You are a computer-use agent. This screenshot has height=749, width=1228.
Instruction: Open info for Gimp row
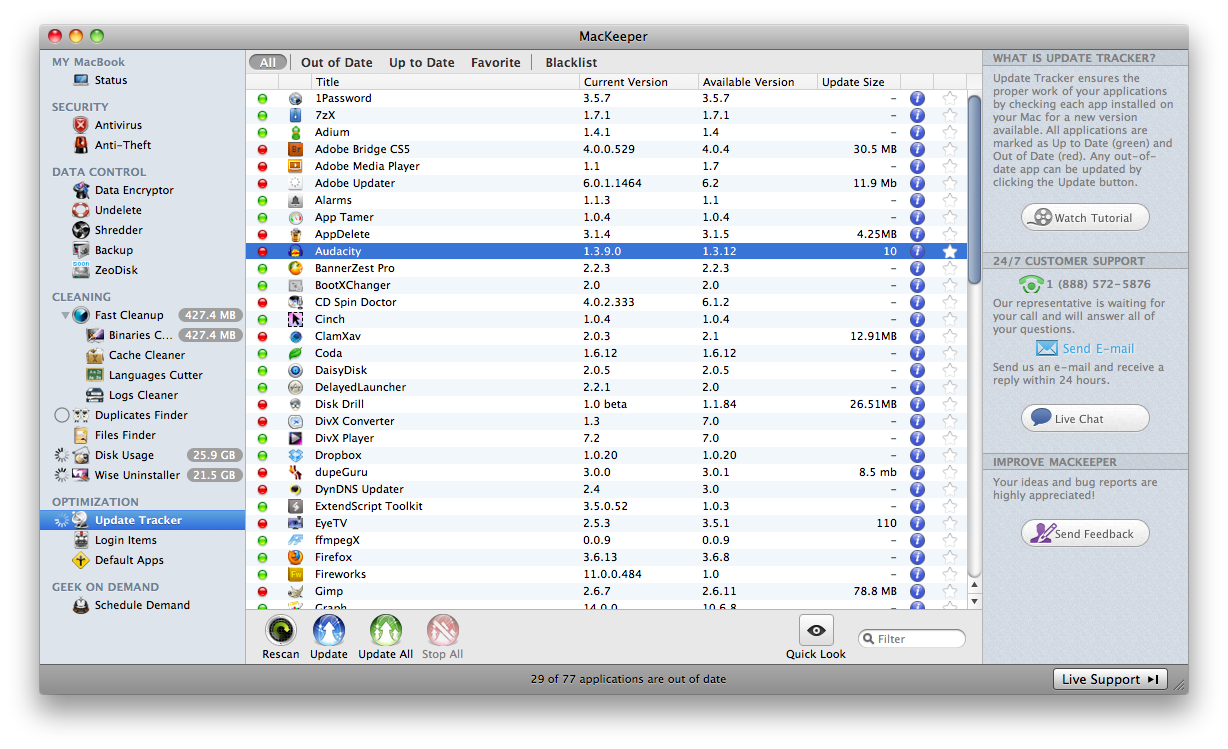917,591
